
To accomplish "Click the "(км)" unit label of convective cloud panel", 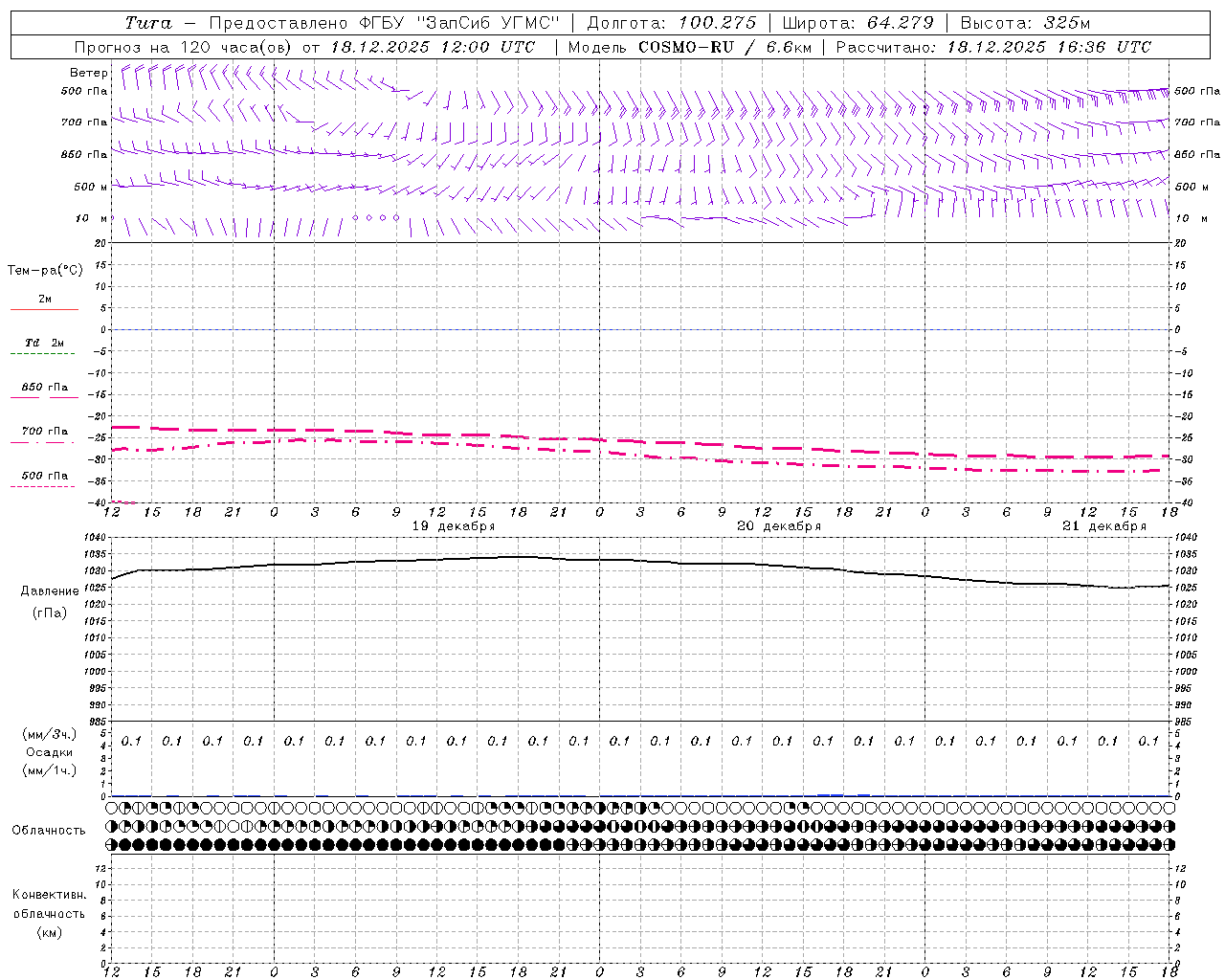I will point(50,932).
